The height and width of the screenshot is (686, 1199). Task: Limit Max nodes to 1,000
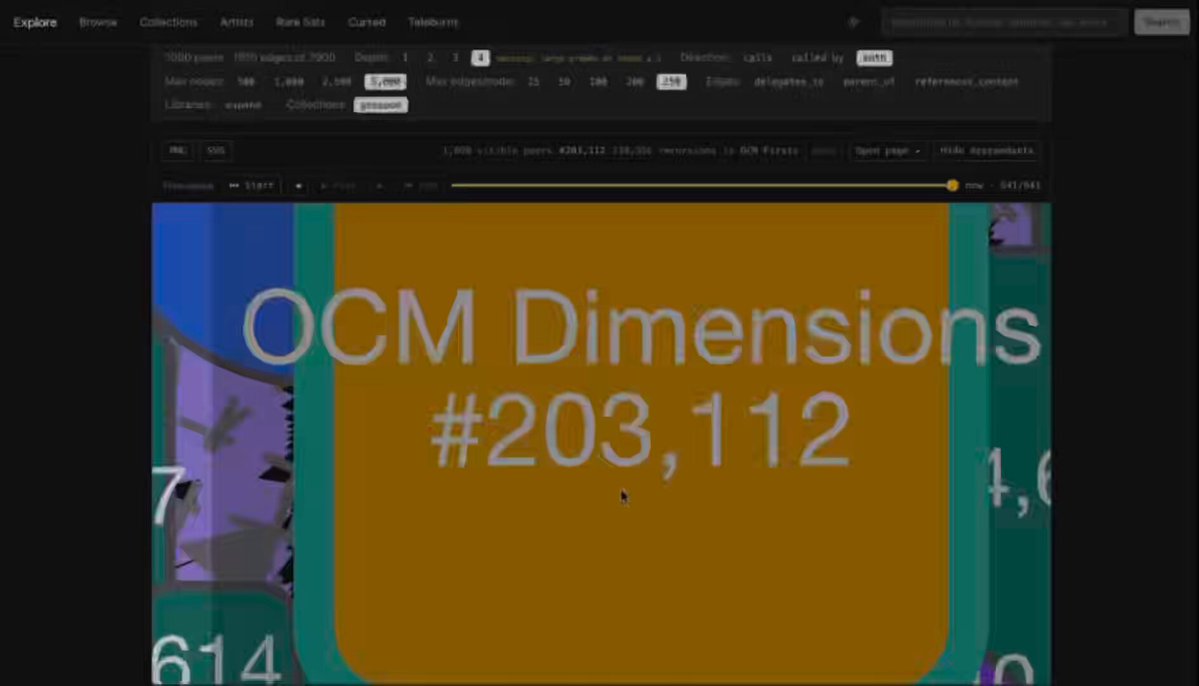pyautogui.click(x=289, y=82)
